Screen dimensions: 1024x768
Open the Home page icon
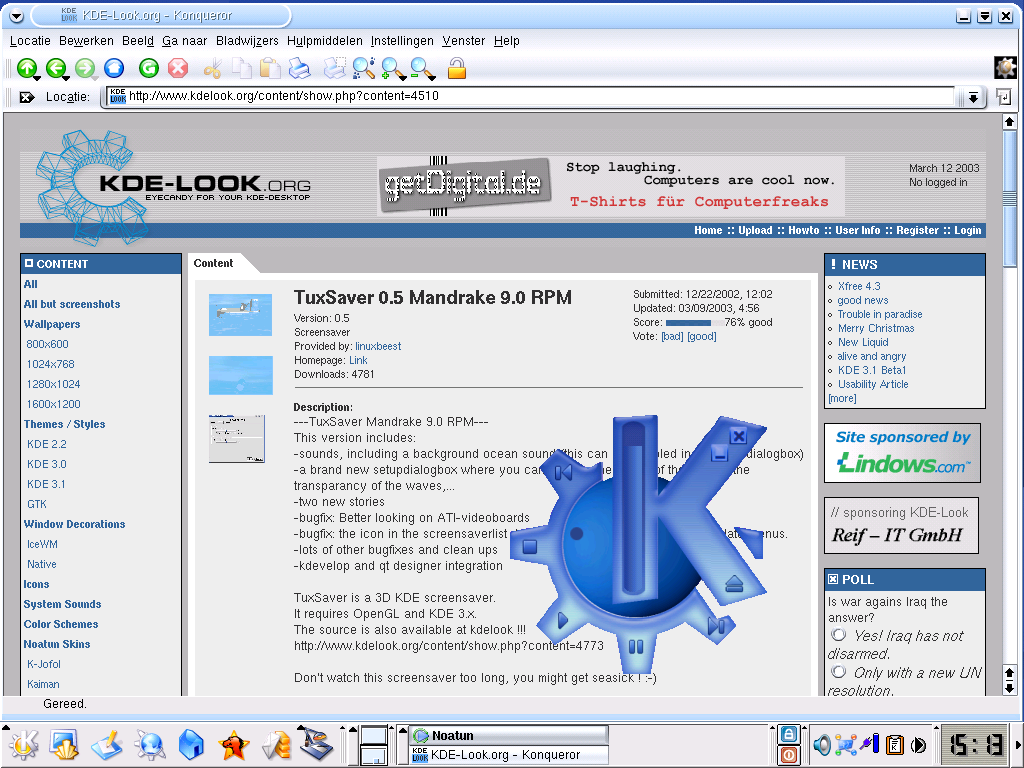click(x=114, y=67)
